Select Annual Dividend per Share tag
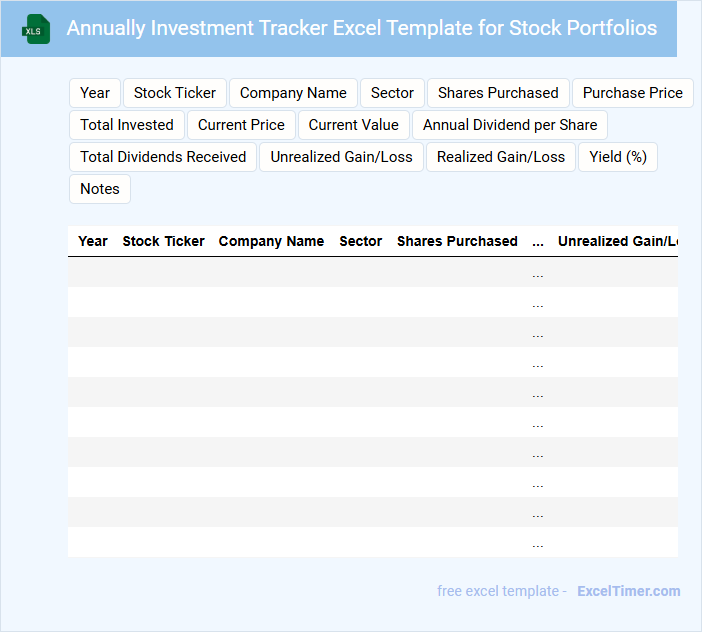This screenshot has width=702, height=632. tap(510, 125)
